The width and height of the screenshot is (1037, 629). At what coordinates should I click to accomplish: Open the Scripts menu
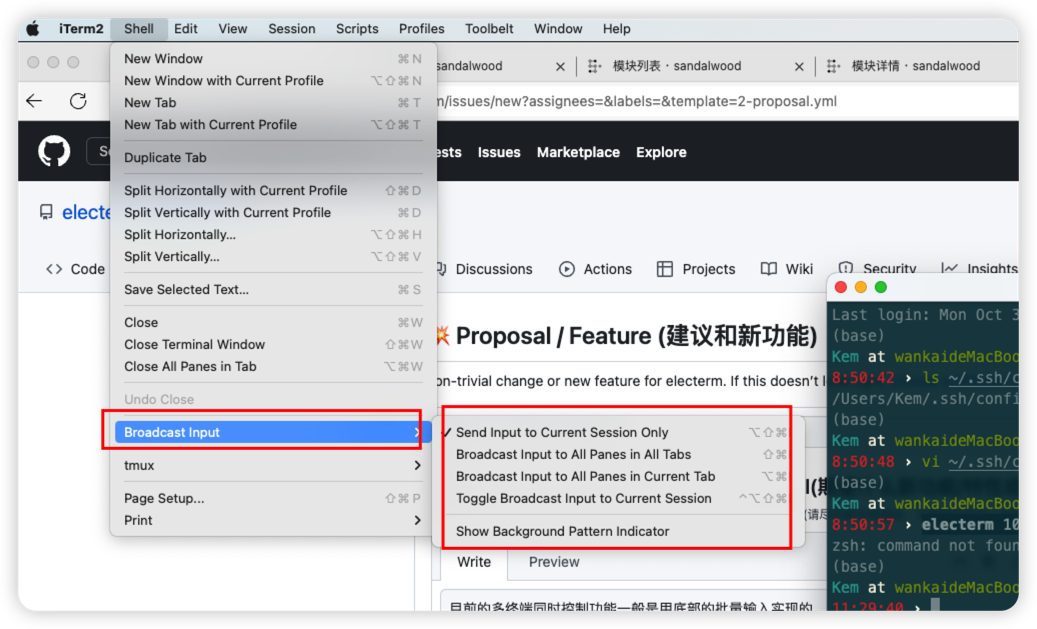pos(357,28)
